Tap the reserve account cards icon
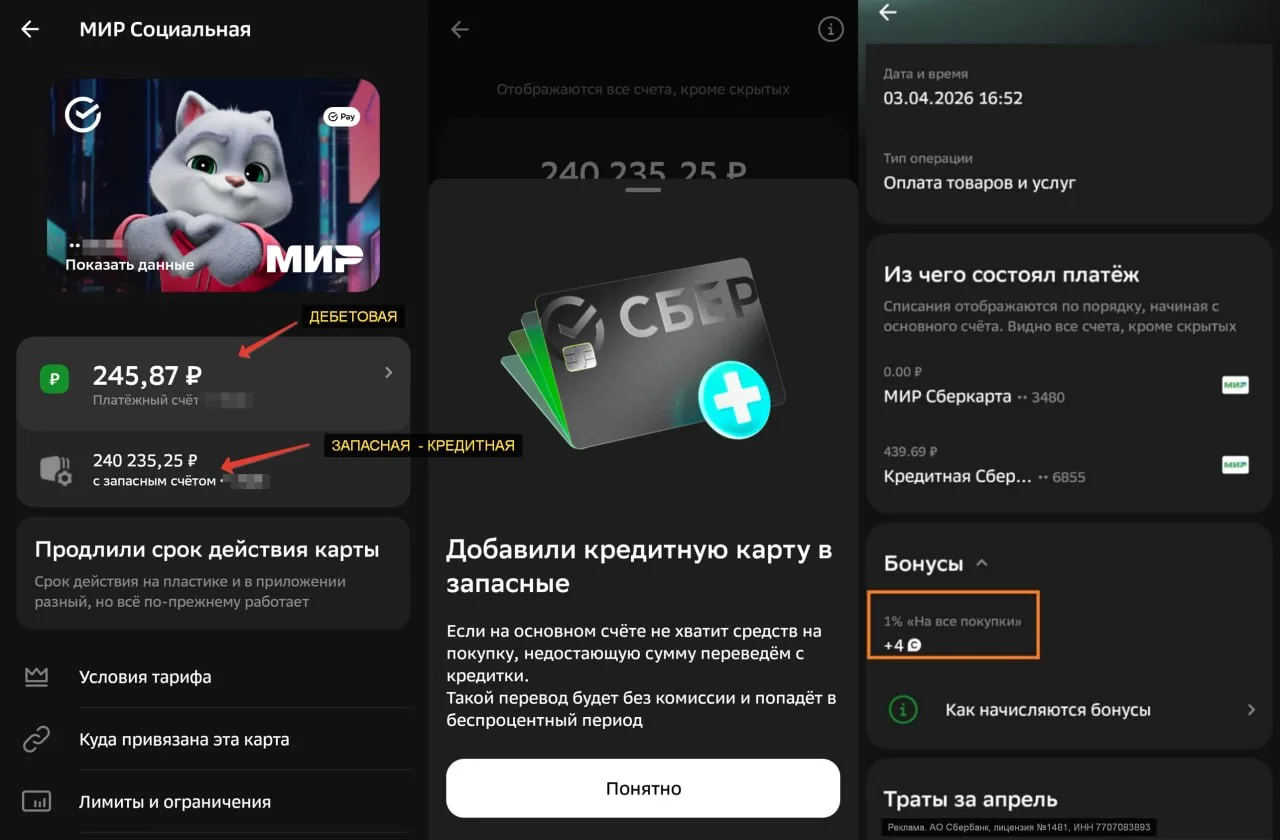The image size is (1280, 840). coord(55,469)
